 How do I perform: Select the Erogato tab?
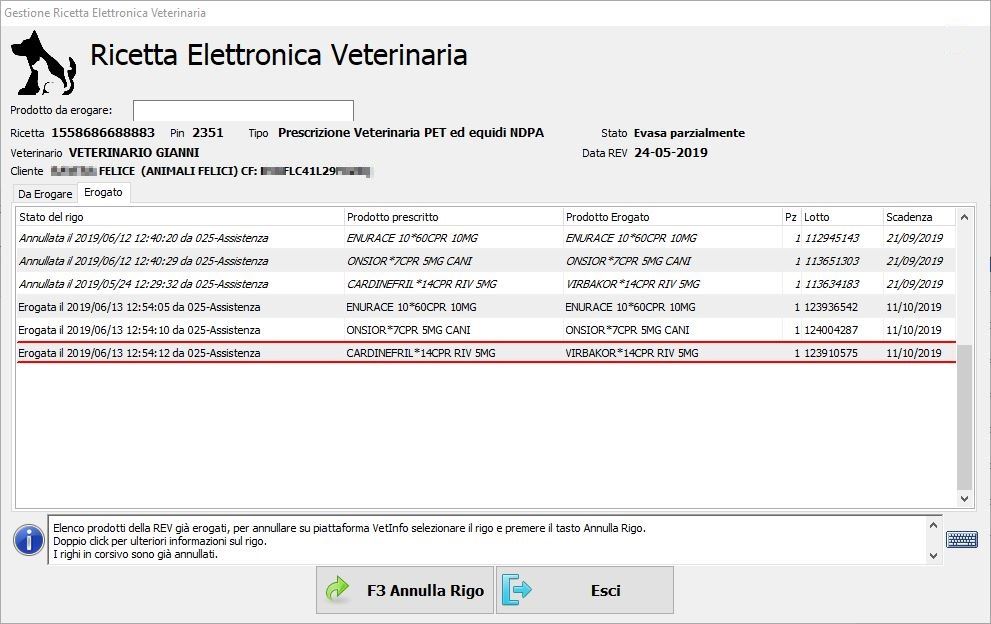103,192
